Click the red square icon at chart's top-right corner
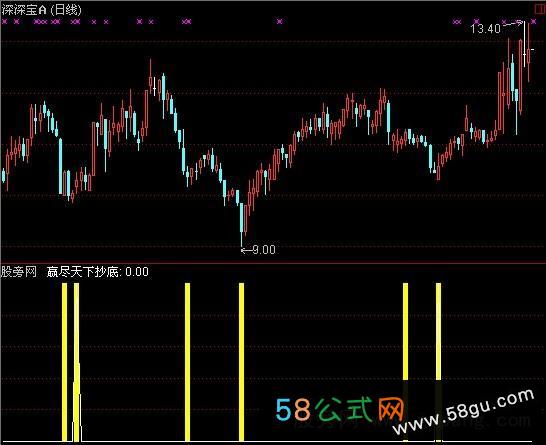The height and width of the screenshot is (445, 546). [x=541, y=8]
